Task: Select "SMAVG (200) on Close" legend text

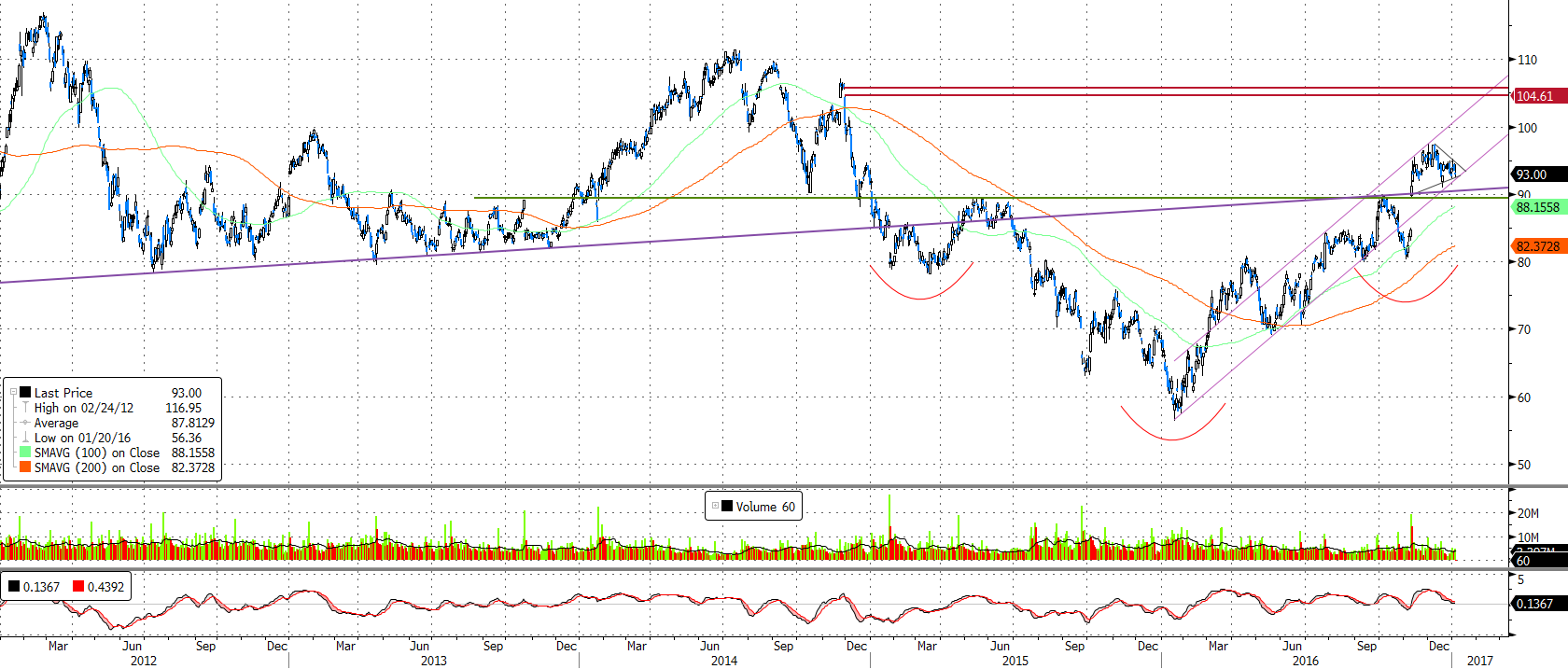Action: click(x=97, y=467)
